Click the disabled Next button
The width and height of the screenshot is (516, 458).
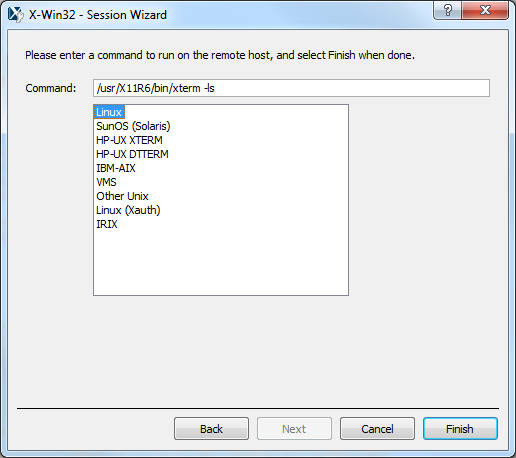(294, 429)
